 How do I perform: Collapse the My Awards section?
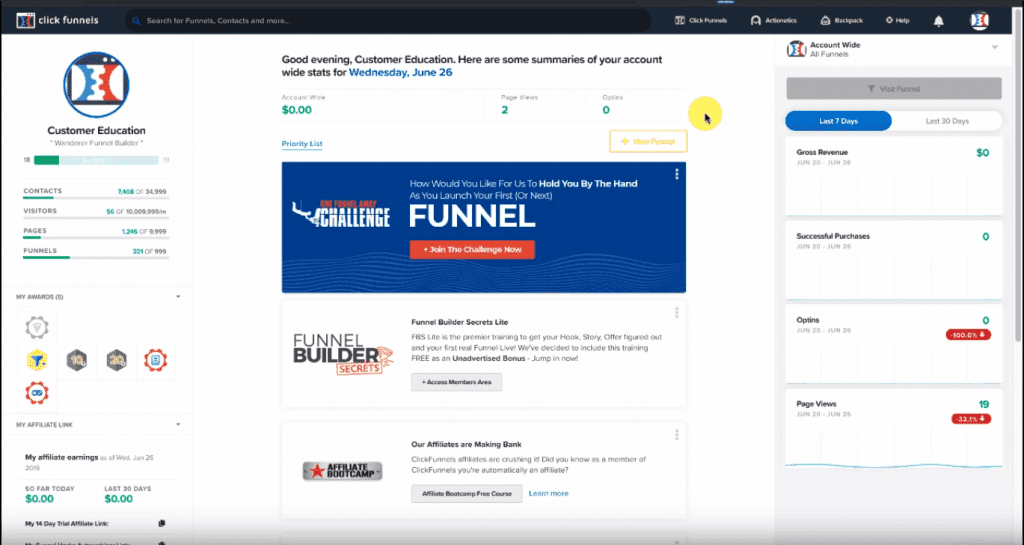178,297
